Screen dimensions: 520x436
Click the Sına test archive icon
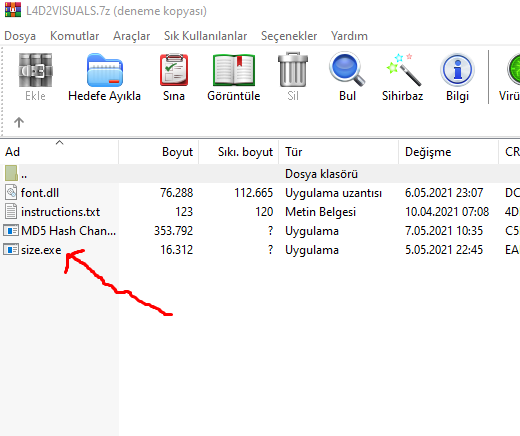click(174, 70)
